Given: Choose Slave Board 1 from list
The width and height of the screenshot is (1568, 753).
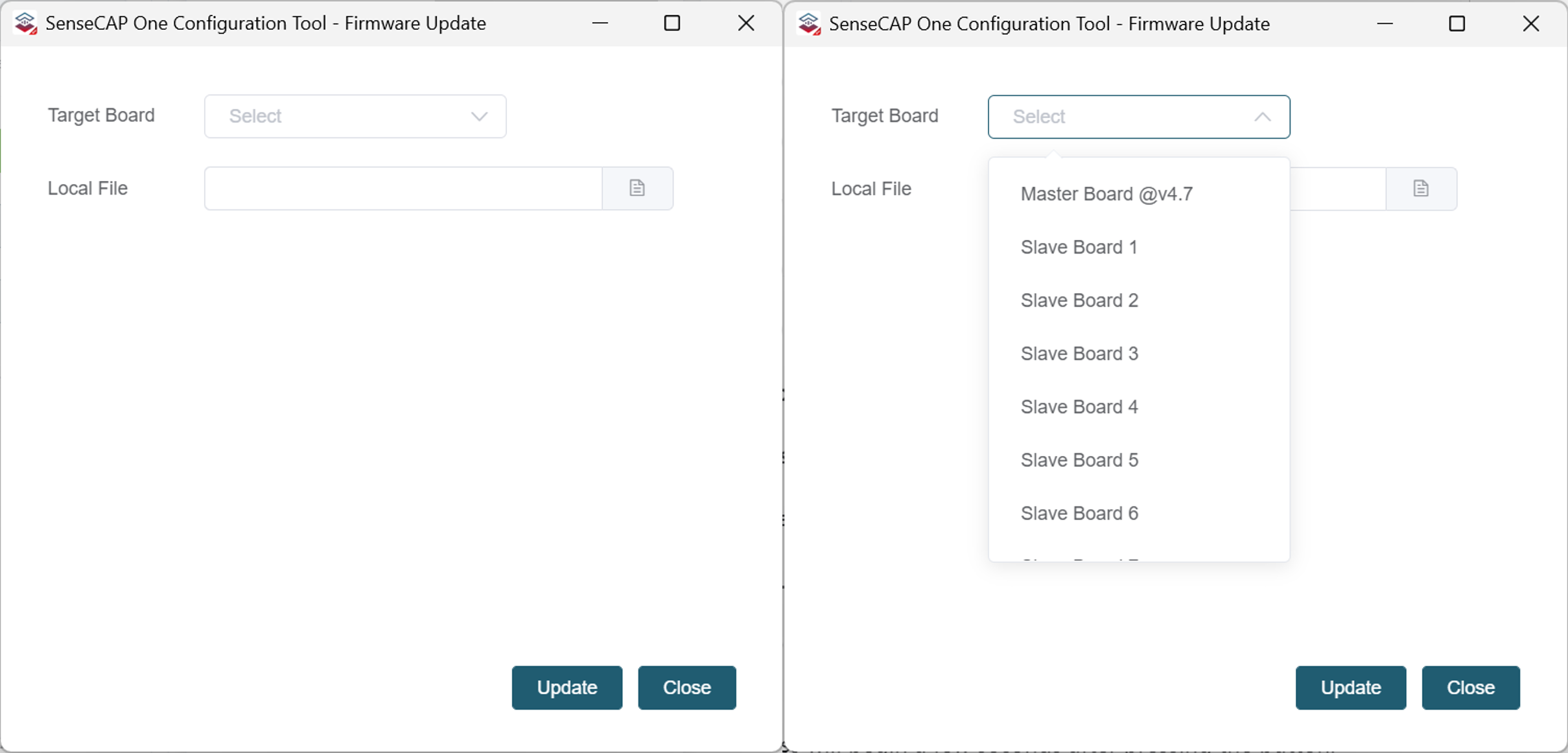Looking at the screenshot, I should tap(1079, 247).
